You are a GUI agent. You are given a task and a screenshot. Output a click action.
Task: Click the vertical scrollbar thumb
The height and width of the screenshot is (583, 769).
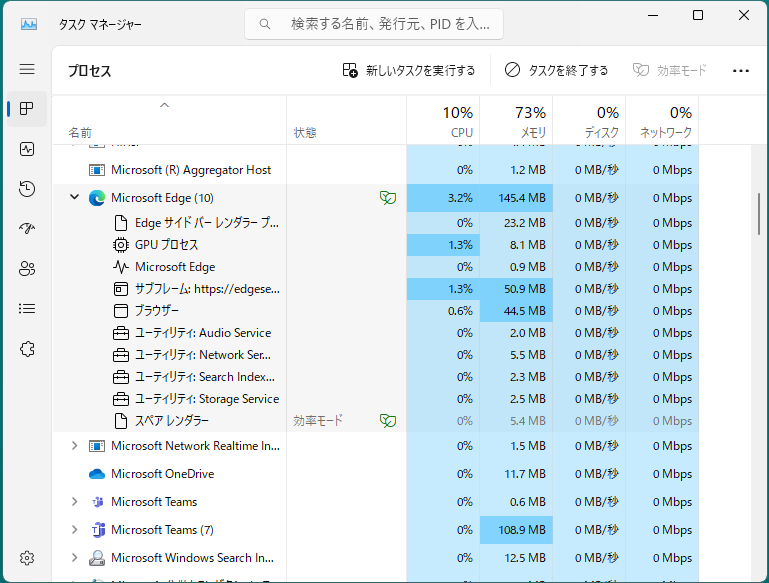(759, 214)
